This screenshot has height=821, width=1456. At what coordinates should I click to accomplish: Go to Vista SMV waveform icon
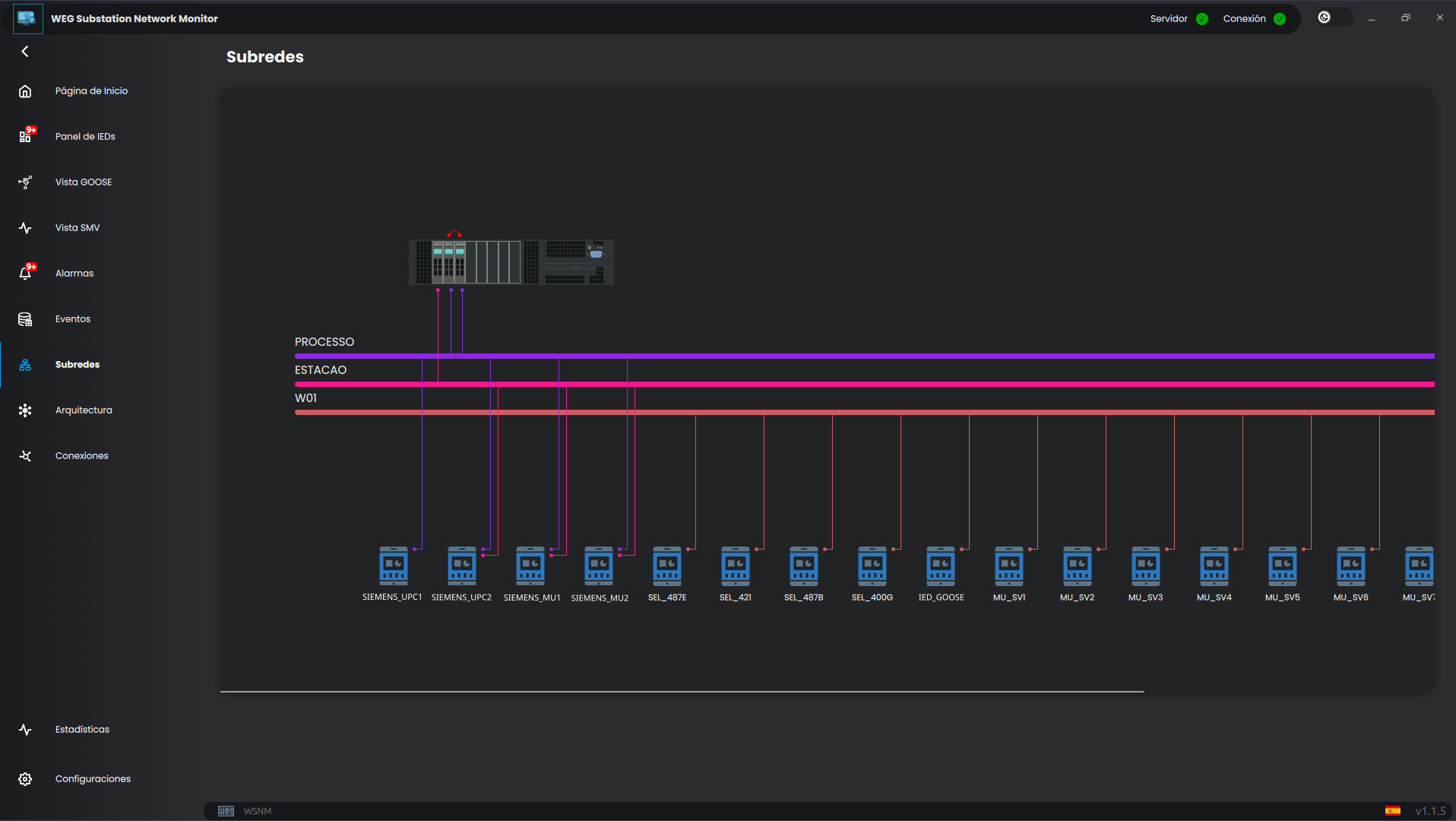tap(25, 228)
